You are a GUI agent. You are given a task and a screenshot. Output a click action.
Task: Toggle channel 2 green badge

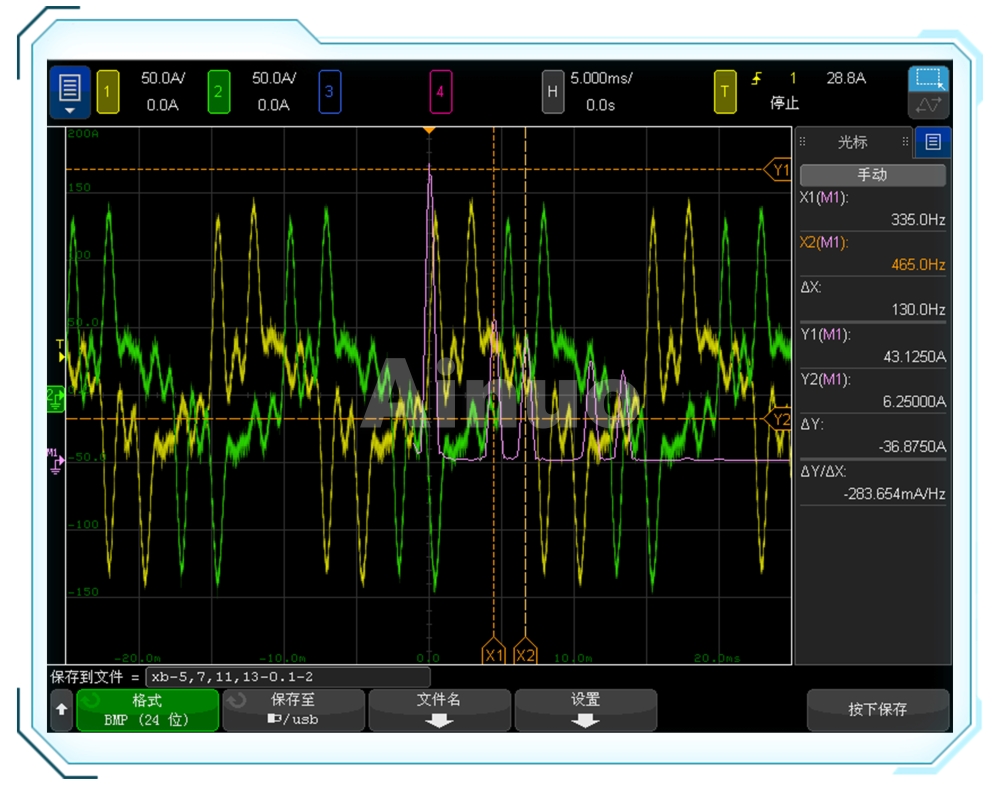point(219,92)
